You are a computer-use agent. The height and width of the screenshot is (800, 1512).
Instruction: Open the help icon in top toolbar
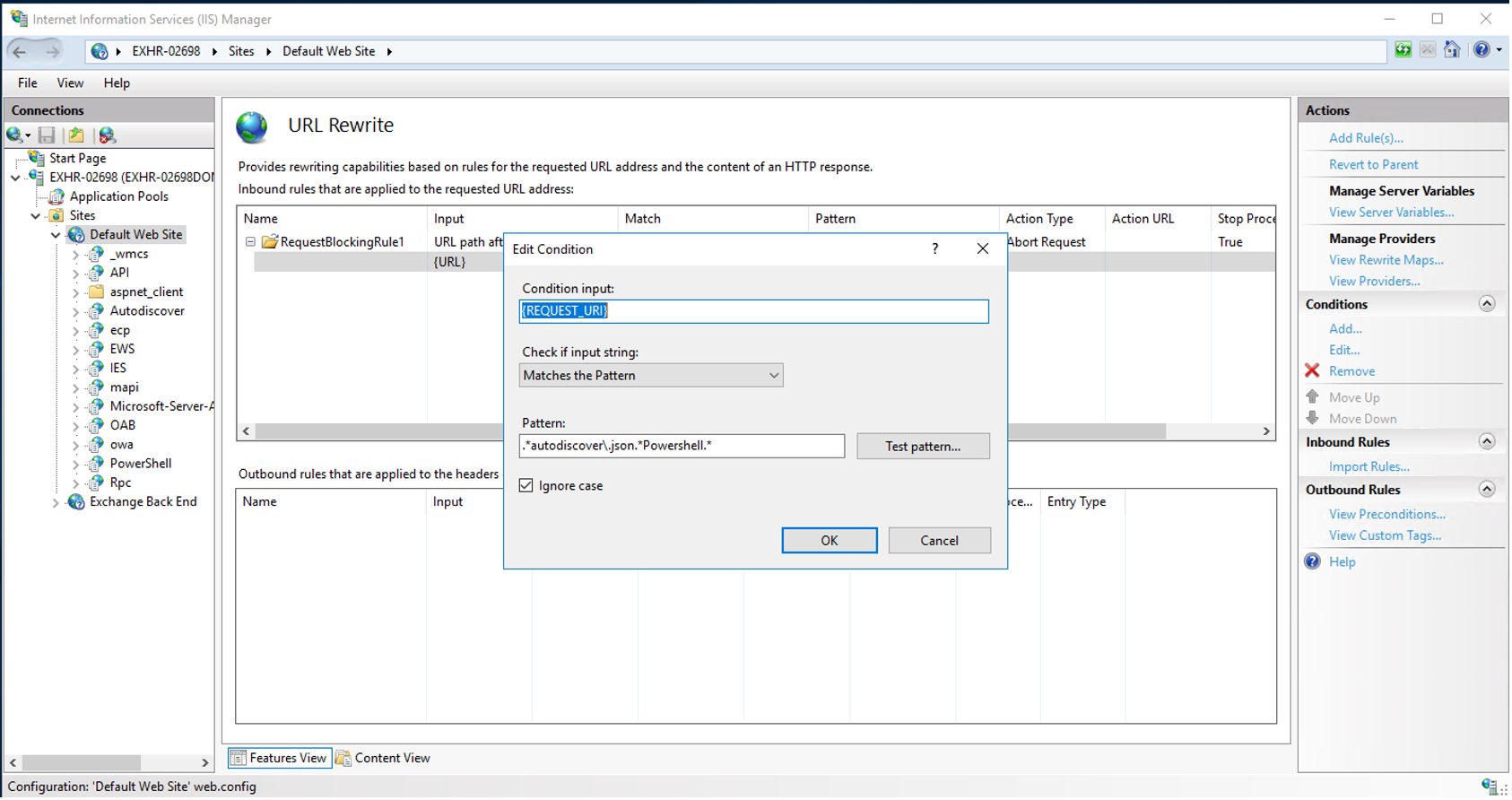[1482, 50]
